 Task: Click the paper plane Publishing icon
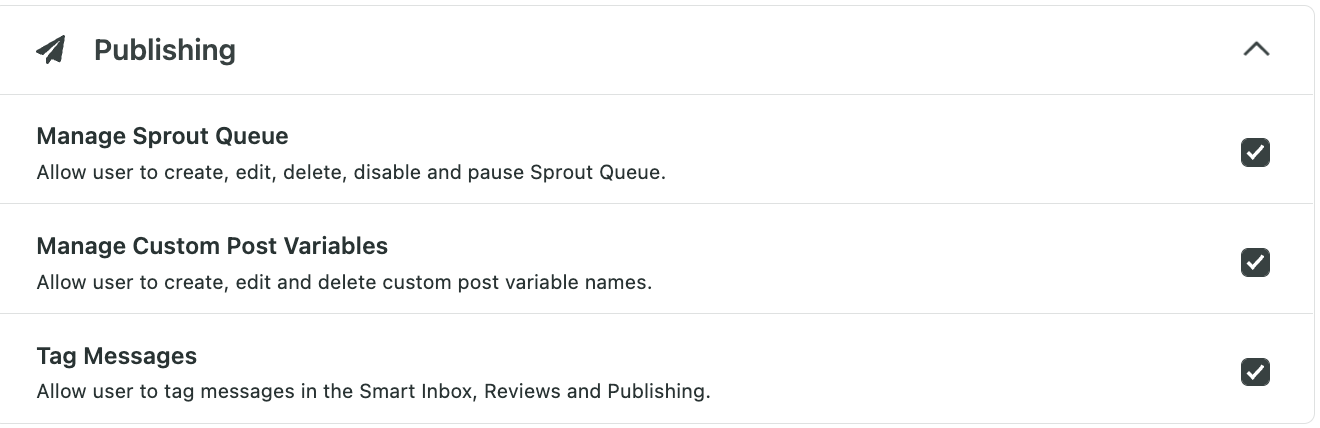51,50
